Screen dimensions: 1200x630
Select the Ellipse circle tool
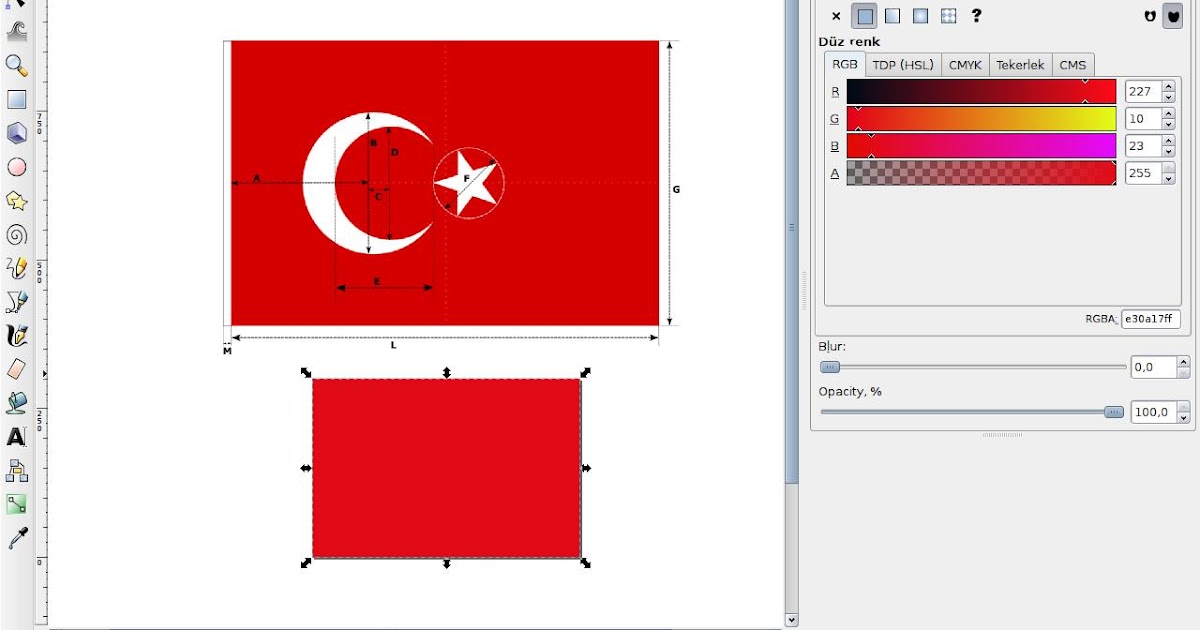(16, 167)
